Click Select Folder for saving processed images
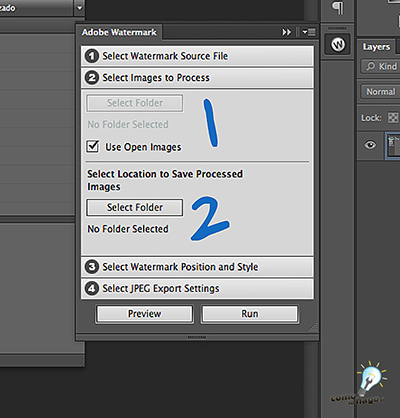This screenshot has height=418, width=400. [135, 207]
